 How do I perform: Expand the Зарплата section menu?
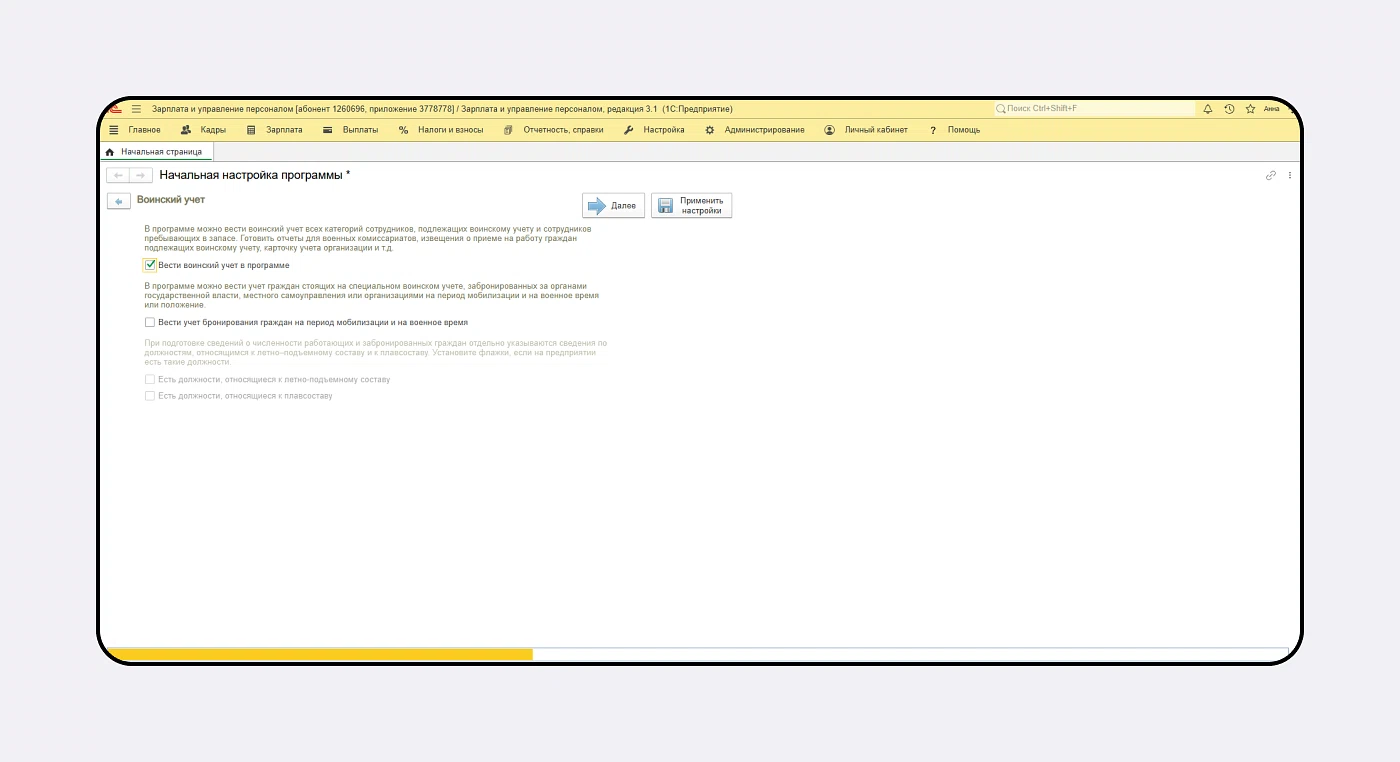point(274,130)
